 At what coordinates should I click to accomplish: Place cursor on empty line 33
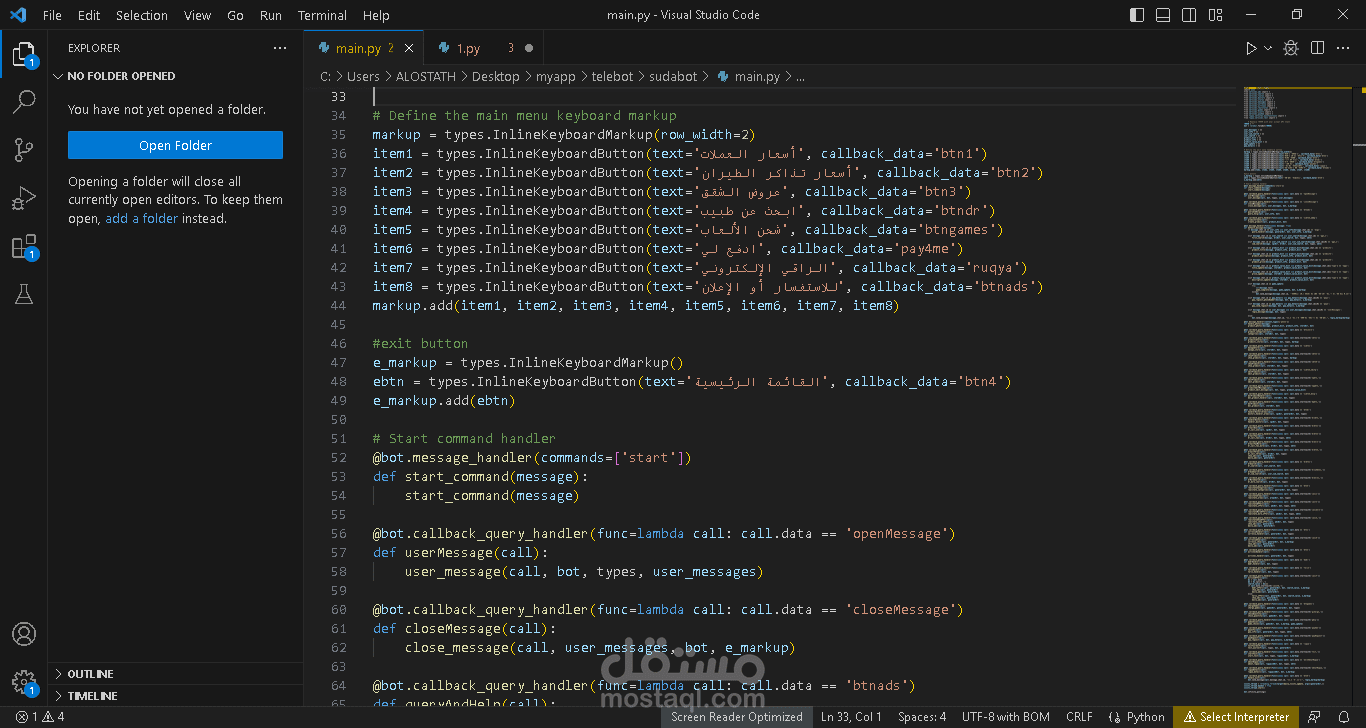(x=804, y=96)
